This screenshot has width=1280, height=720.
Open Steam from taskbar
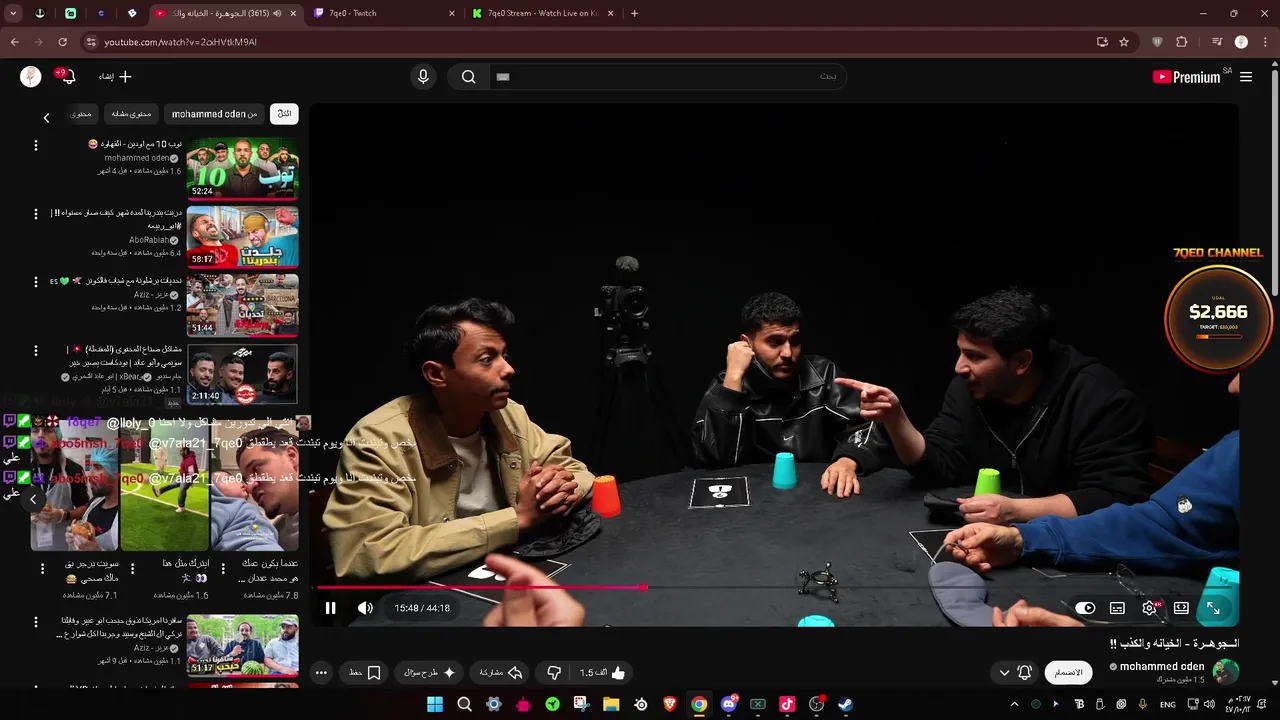pyautogui.click(x=845, y=704)
